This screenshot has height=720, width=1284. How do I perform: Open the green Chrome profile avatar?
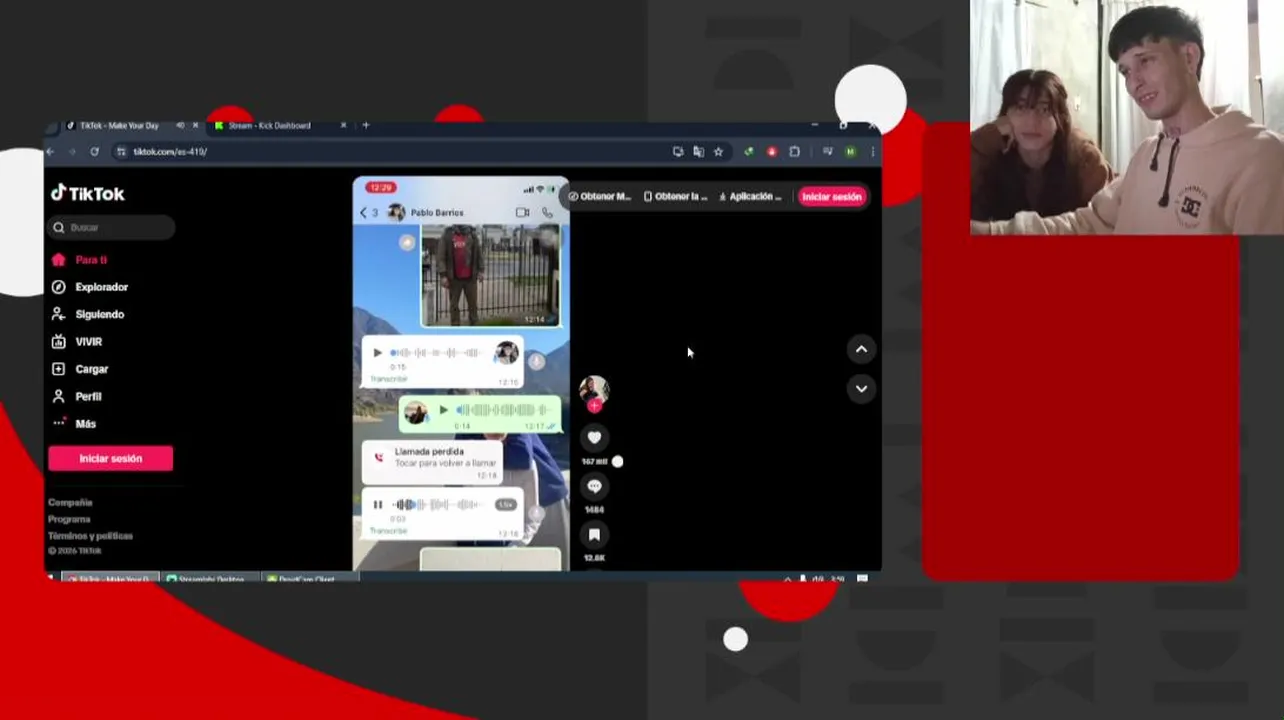(850, 152)
